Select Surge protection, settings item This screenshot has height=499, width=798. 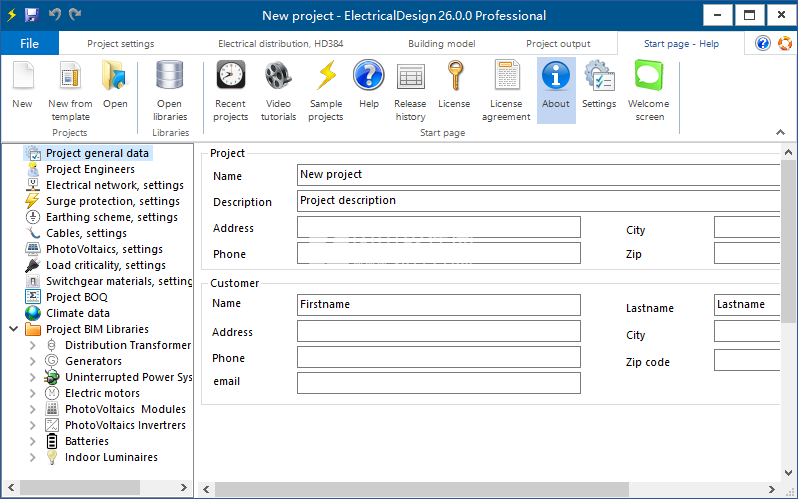click(x=112, y=201)
